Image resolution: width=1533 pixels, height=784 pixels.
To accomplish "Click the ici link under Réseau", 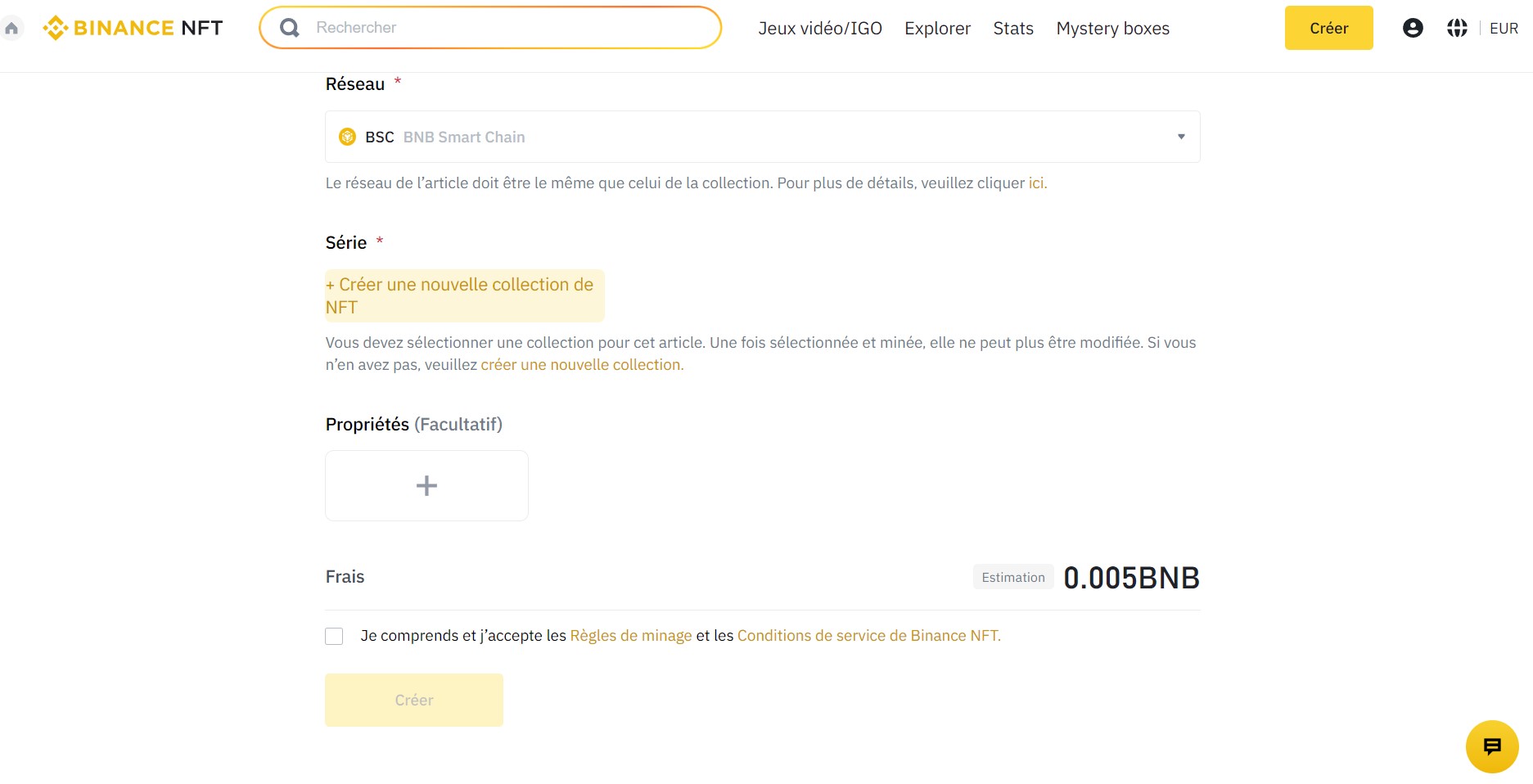I will pyautogui.click(x=1036, y=182).
